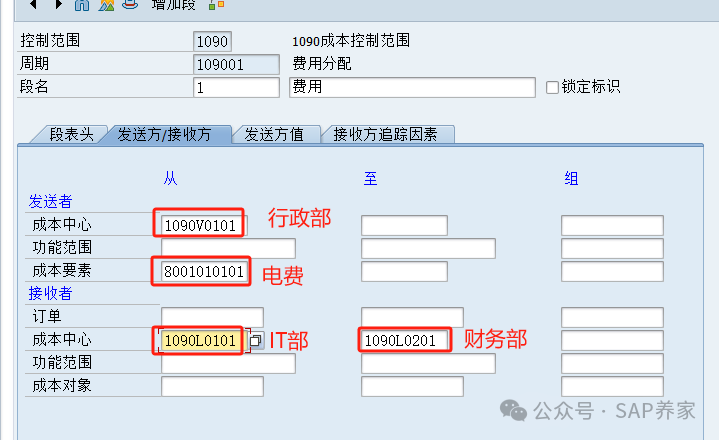Screen dimensions: 719x440
Task: Click 成本对象 从 field
Action: pos(212,386)
